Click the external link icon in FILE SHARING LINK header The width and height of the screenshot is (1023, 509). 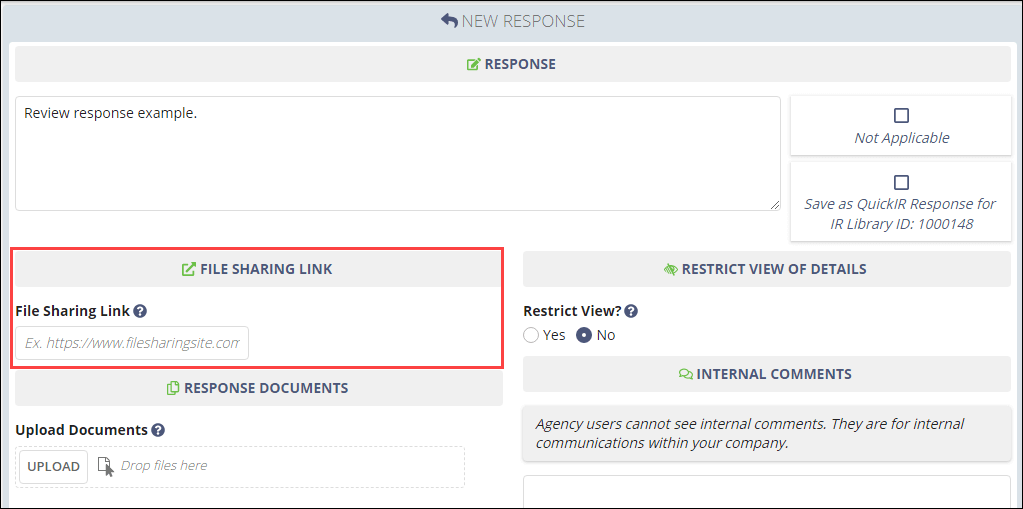[x=188, y=269]
